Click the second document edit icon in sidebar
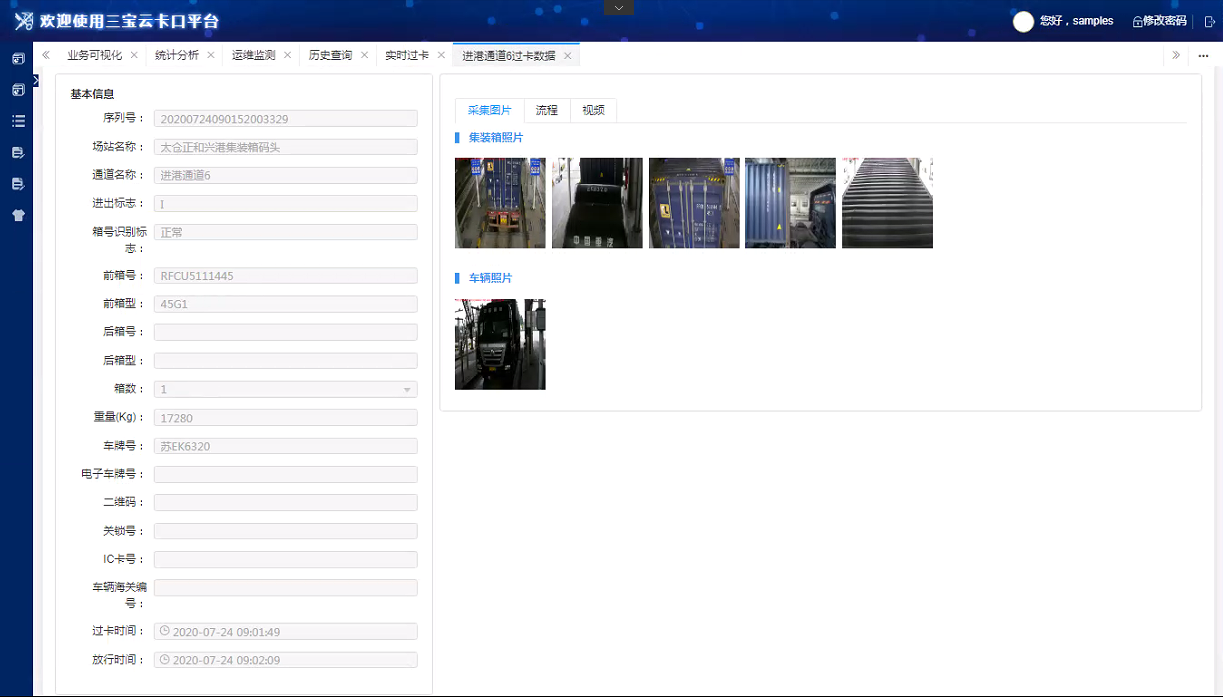This screenshot has height=697, width=1223. click(17, 183)
